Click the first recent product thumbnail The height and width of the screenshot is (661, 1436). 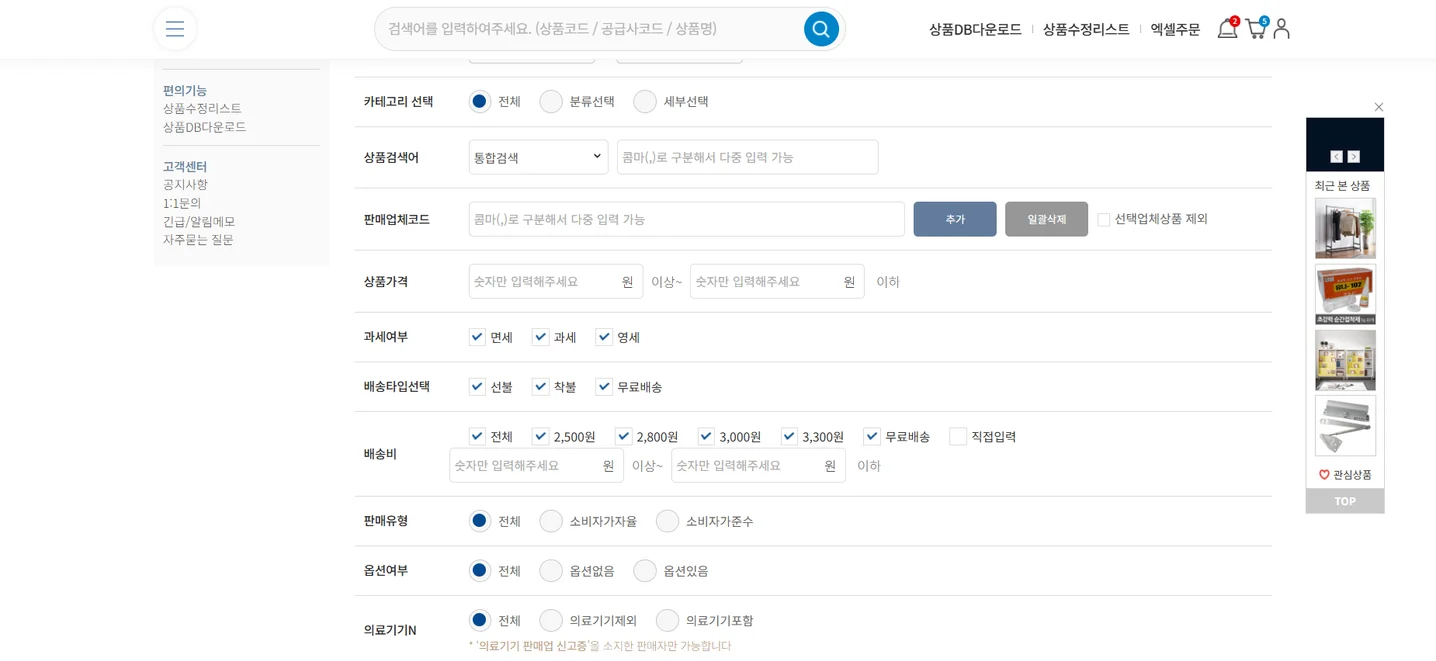point(1344,227)
